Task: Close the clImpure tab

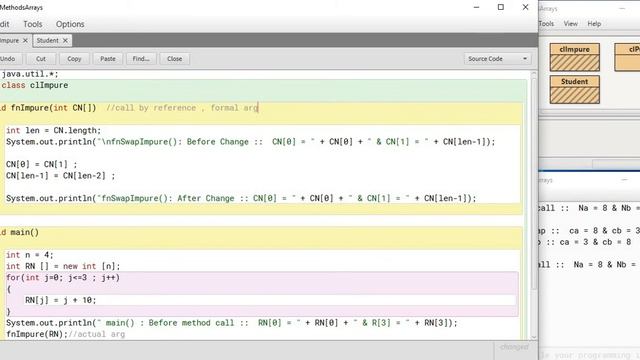Action: pyautogui.click(x=25, y=40)
